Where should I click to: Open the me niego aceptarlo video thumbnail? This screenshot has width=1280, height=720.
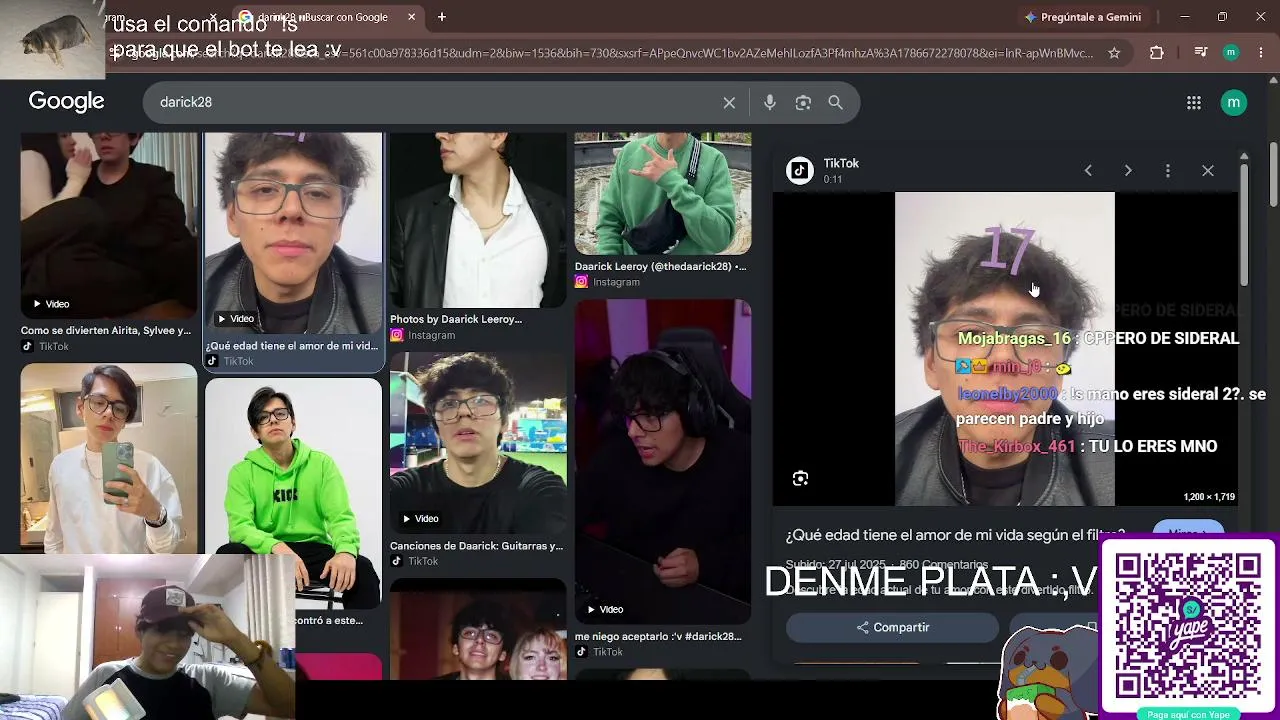(662, 462)
